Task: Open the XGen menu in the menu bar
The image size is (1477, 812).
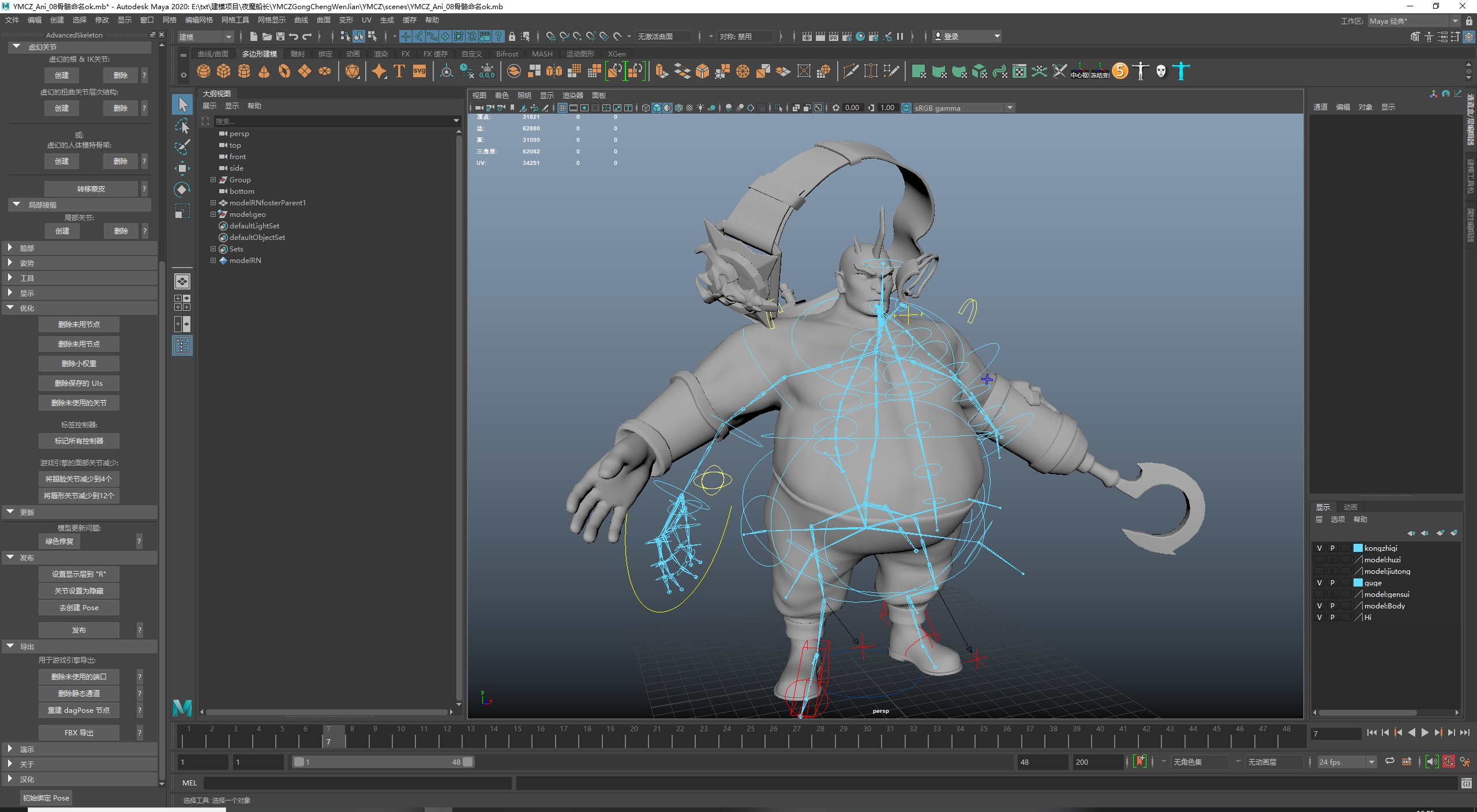Action: (616, 54)
